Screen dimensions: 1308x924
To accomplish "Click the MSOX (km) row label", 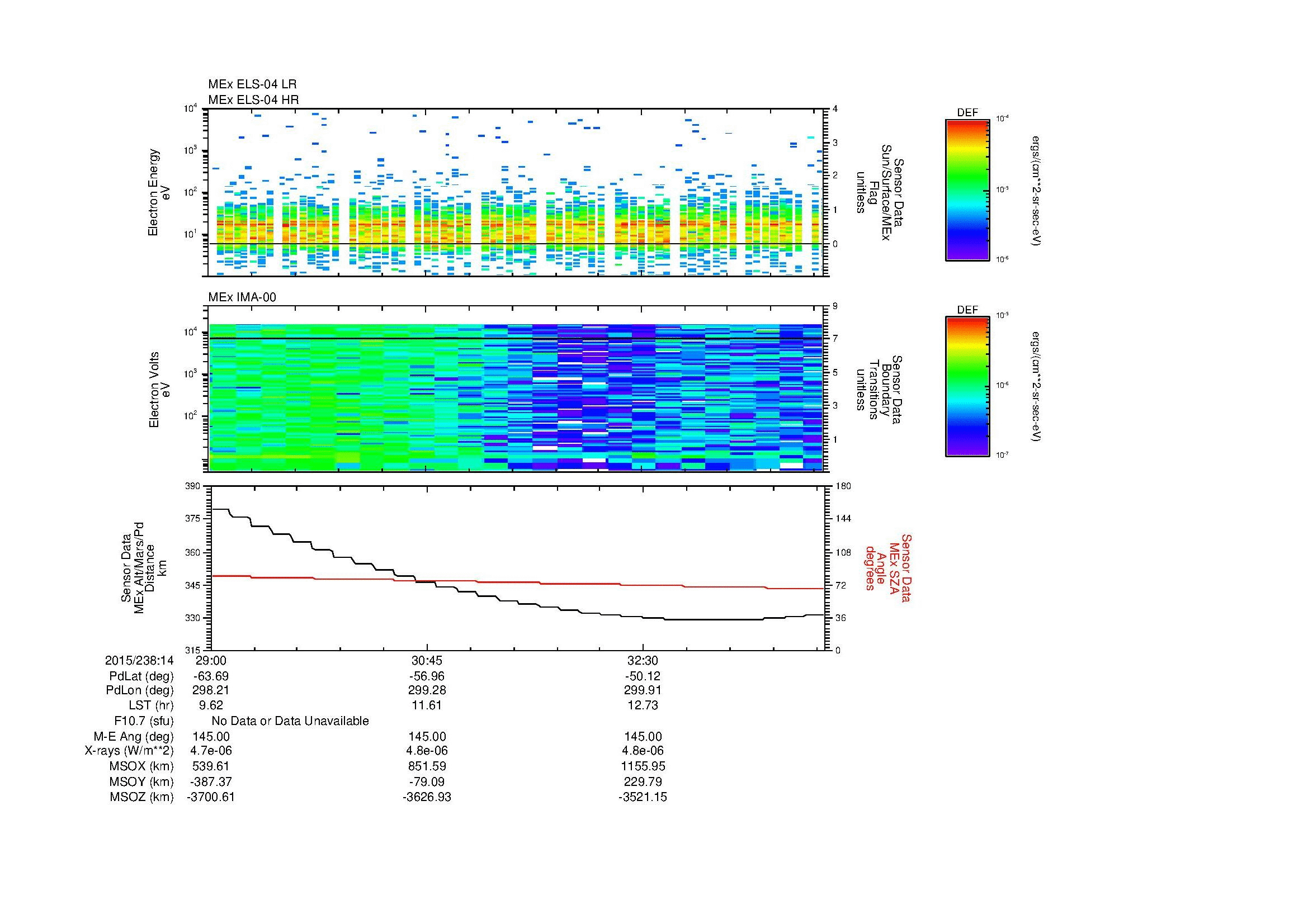I will point(141,766).
